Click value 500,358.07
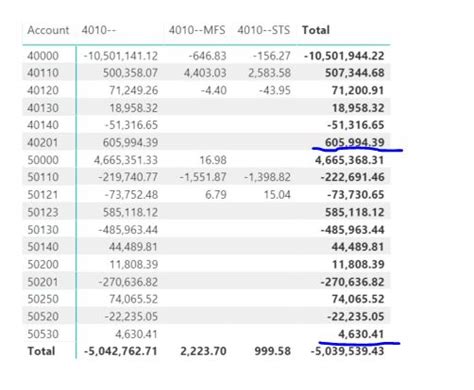The image size is (474, 390). point(130,73)
